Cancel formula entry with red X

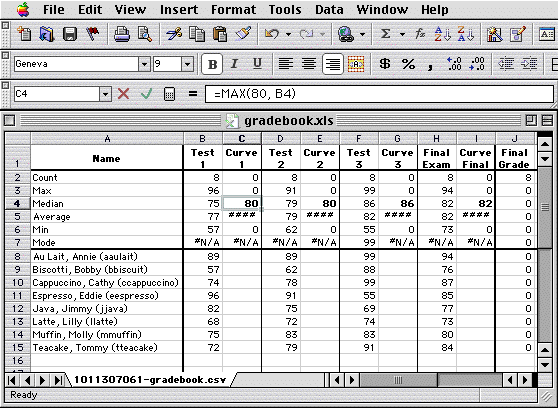coord(123,94)
